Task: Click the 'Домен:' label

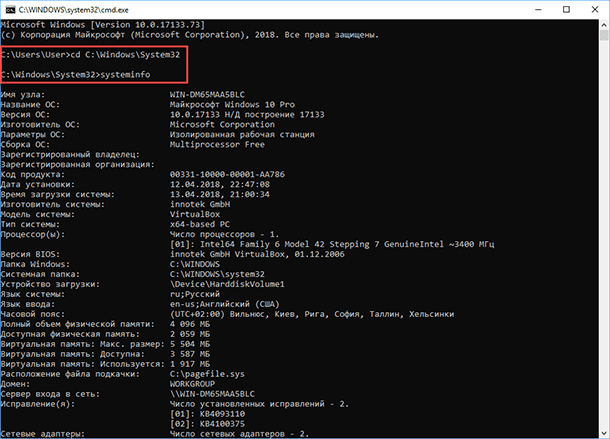Action: click(16, 384)
